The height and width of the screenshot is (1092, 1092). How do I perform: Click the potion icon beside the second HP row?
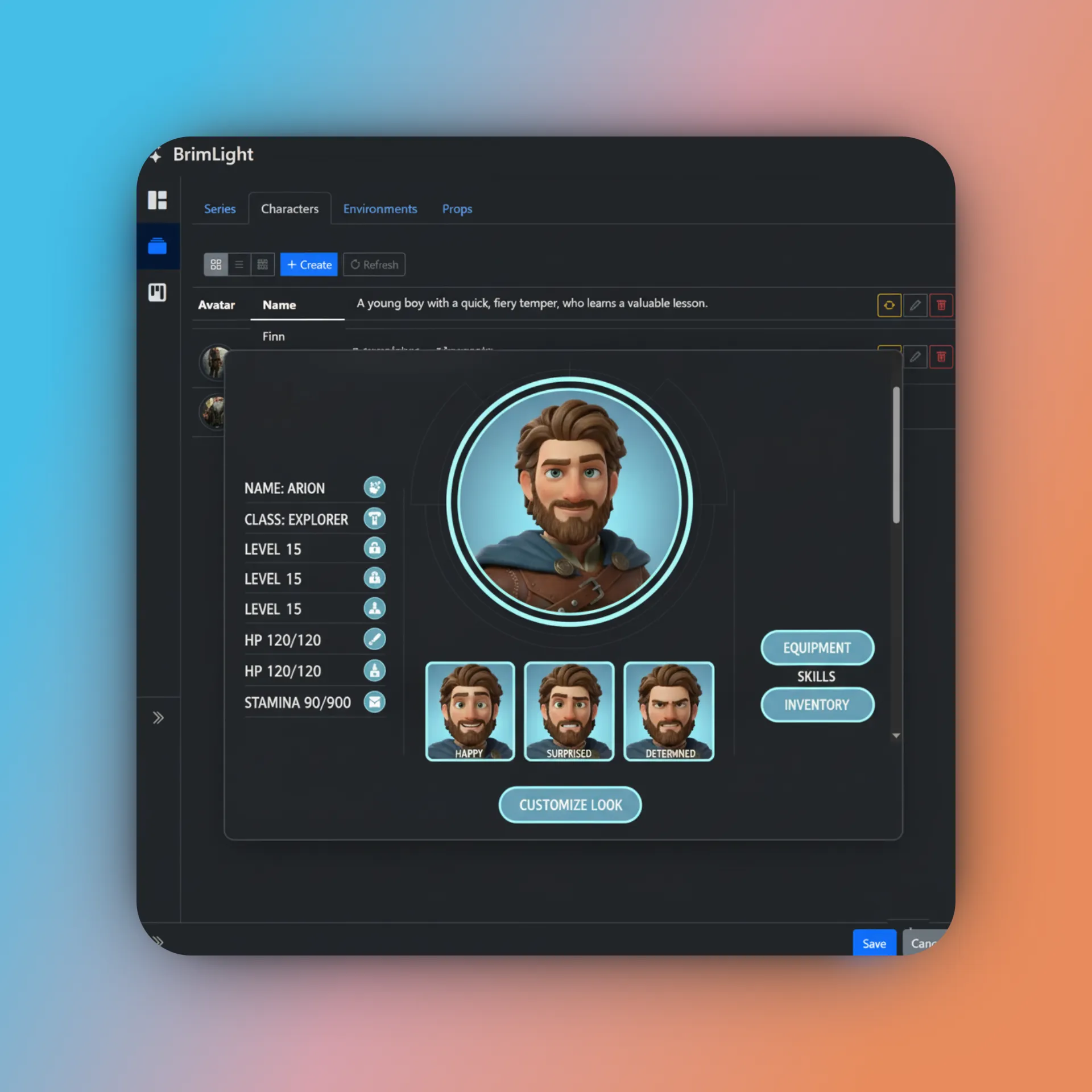click(375, 670)
